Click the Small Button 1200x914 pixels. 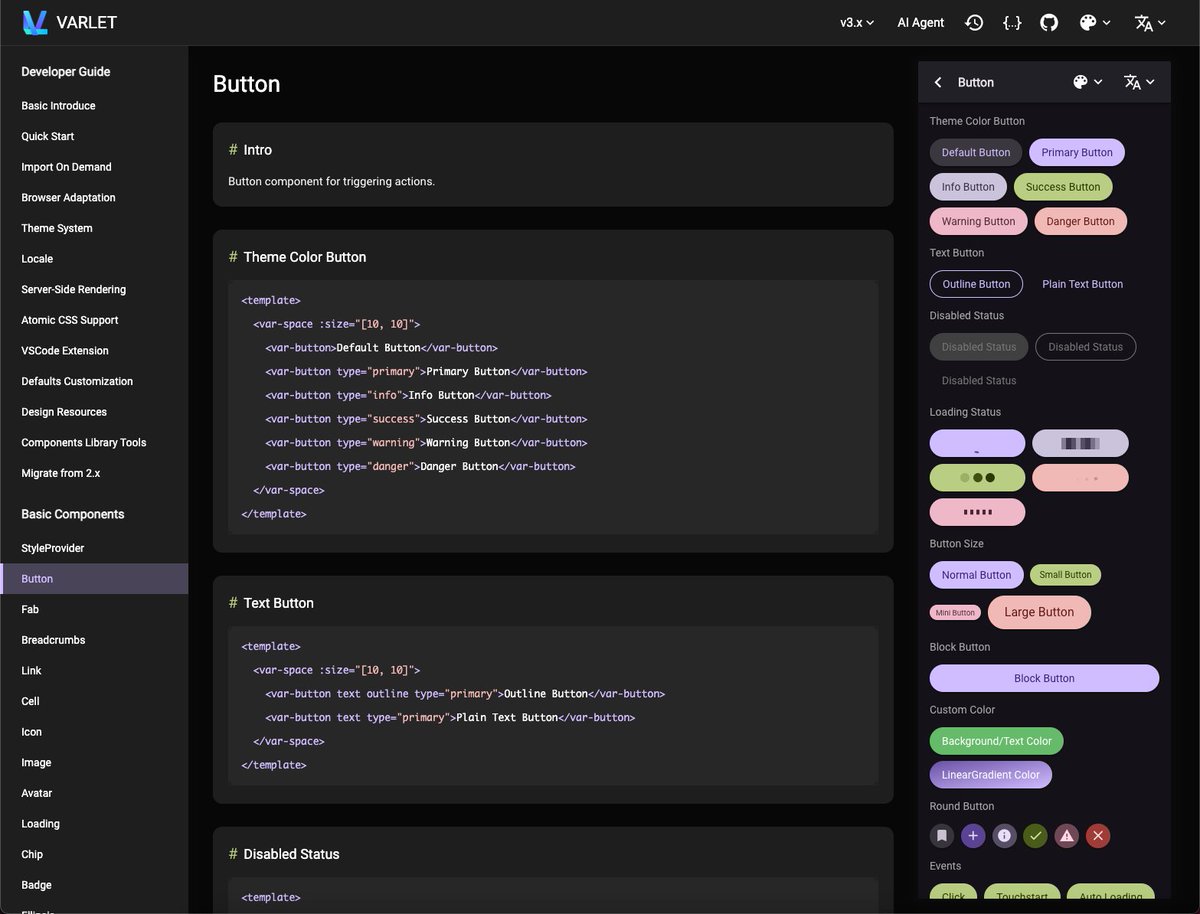pyautogui.click(x=1065, y=575)
